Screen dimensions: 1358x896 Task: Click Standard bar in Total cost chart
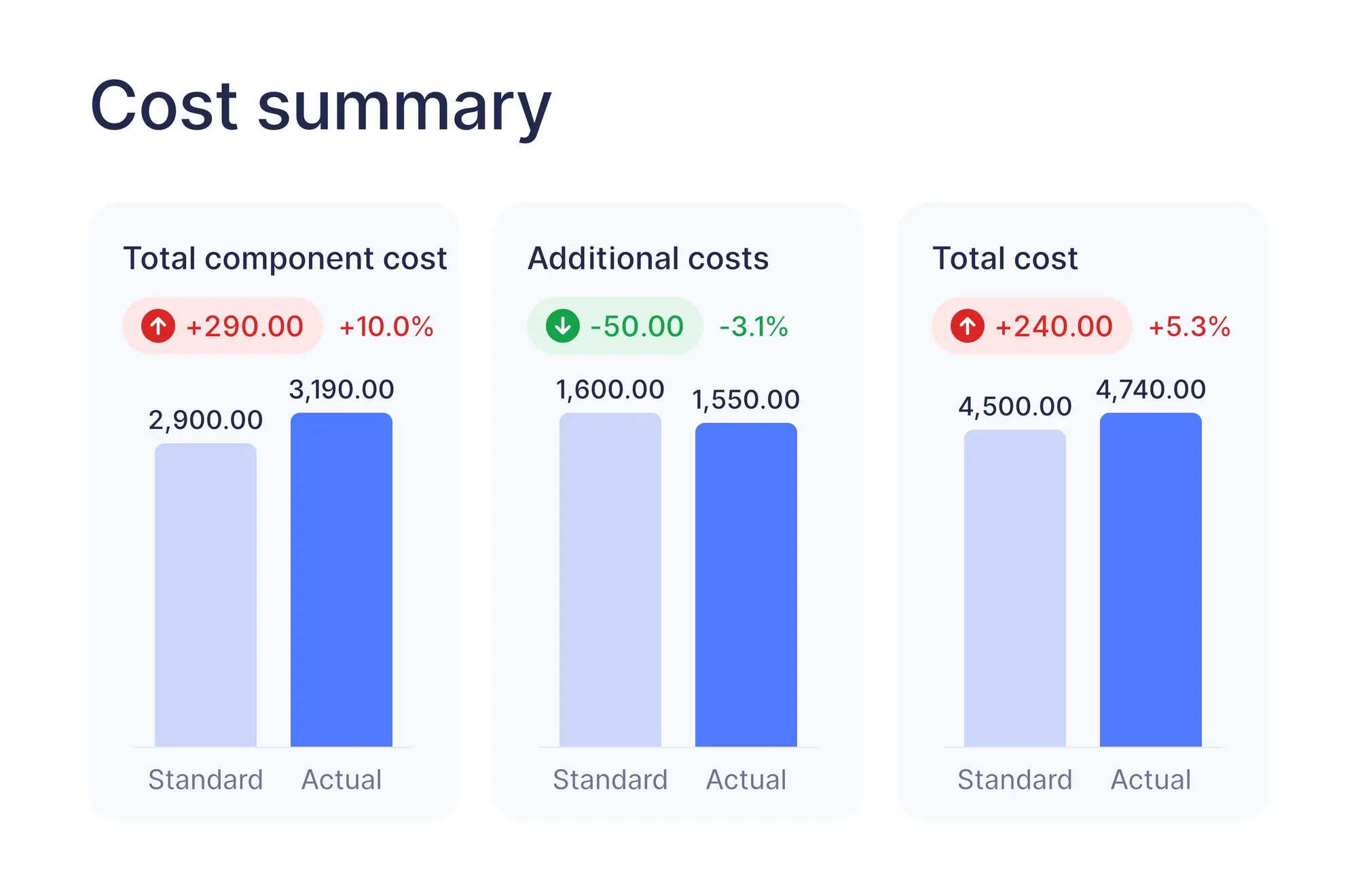[x=1015, y=589]
